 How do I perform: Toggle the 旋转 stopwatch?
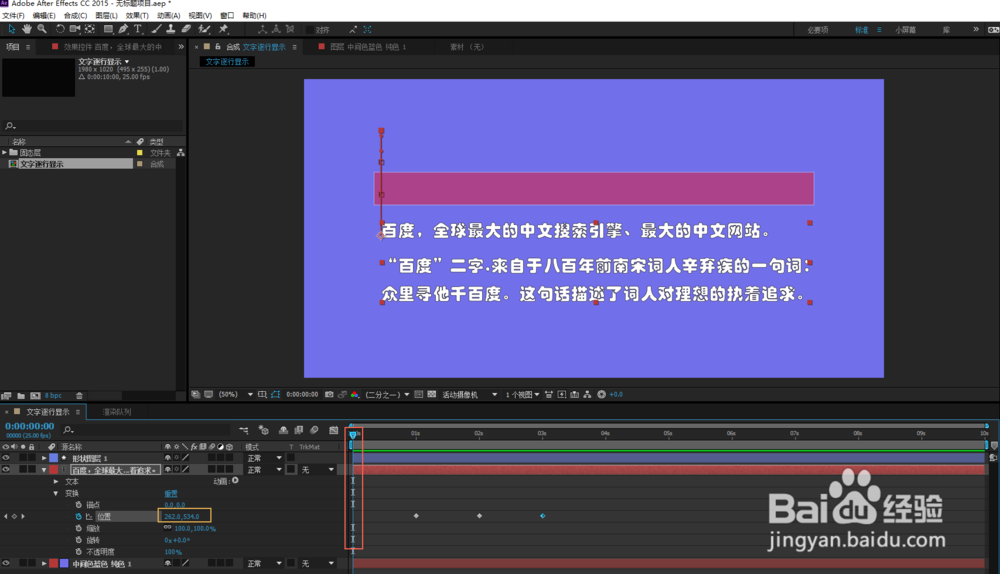click(x=78, y=540)
